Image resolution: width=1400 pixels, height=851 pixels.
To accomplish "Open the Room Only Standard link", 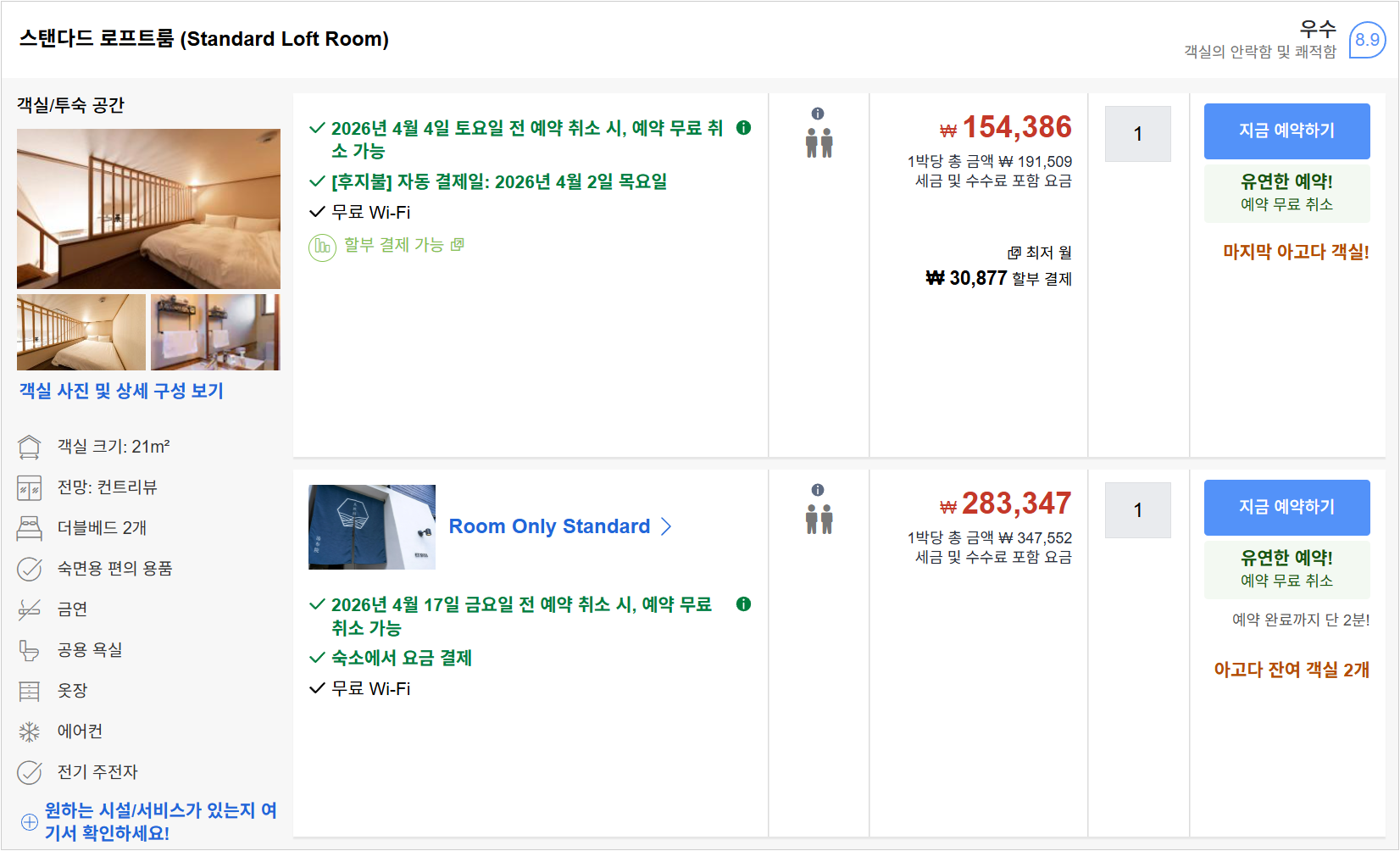I will point(549,526).
